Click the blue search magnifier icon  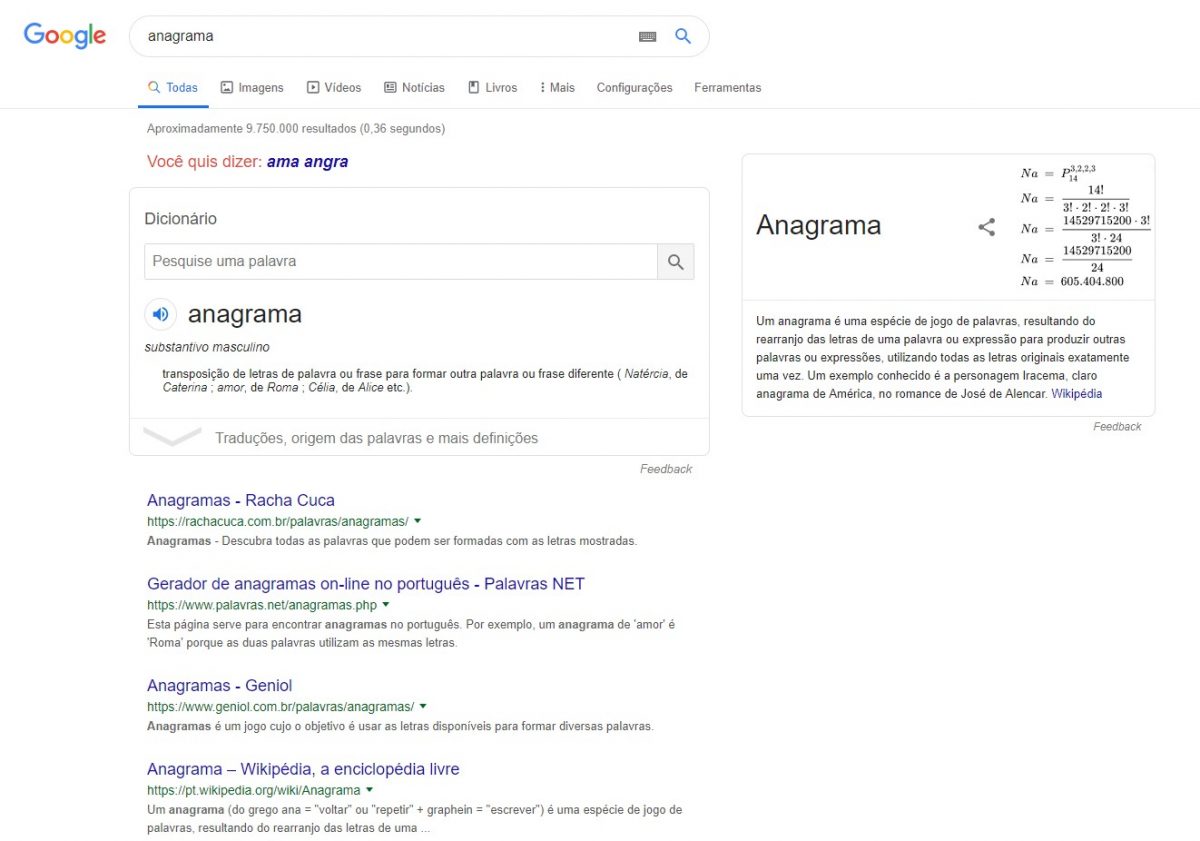tap(683, 36)
